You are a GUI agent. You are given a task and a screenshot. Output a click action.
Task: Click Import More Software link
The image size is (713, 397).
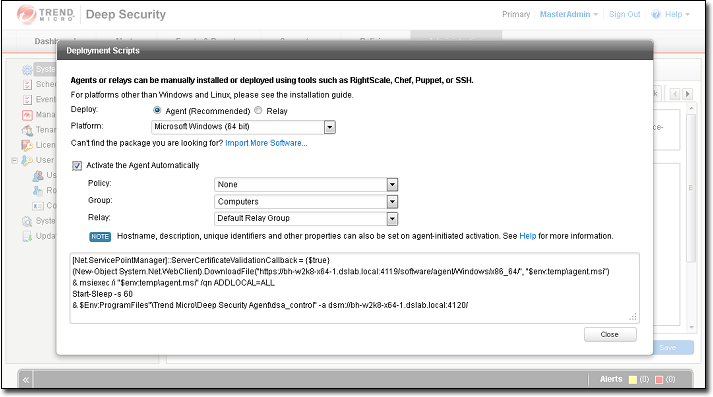[x=266, y=143]
